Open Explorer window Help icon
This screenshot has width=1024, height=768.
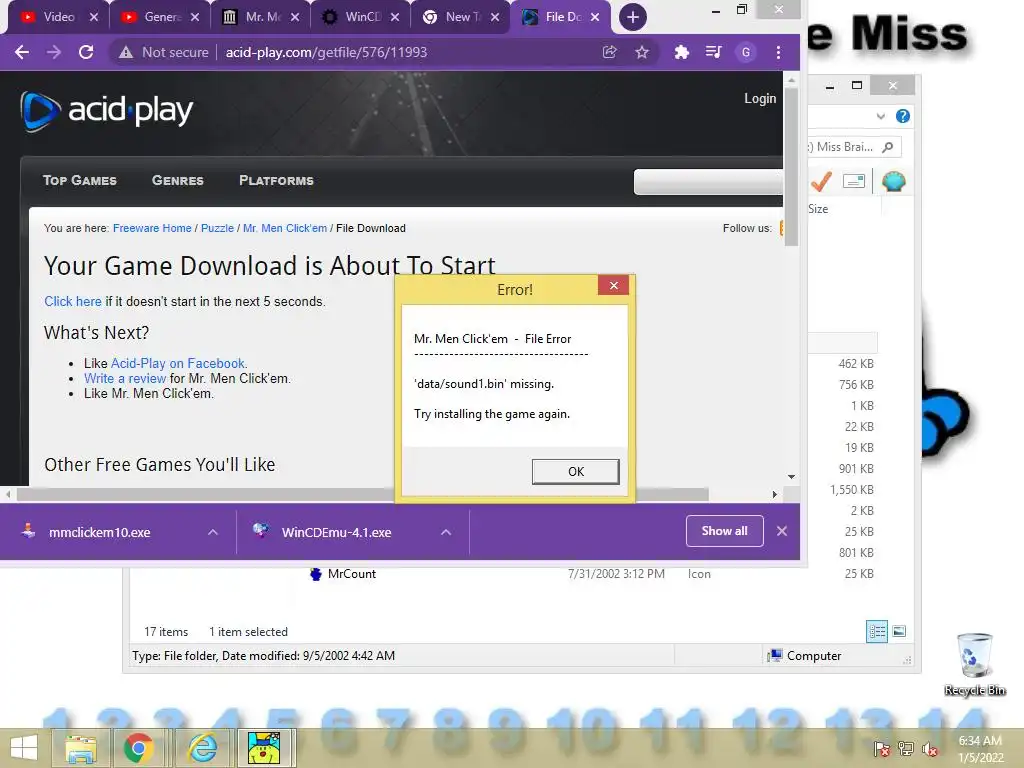pos(903,116)
